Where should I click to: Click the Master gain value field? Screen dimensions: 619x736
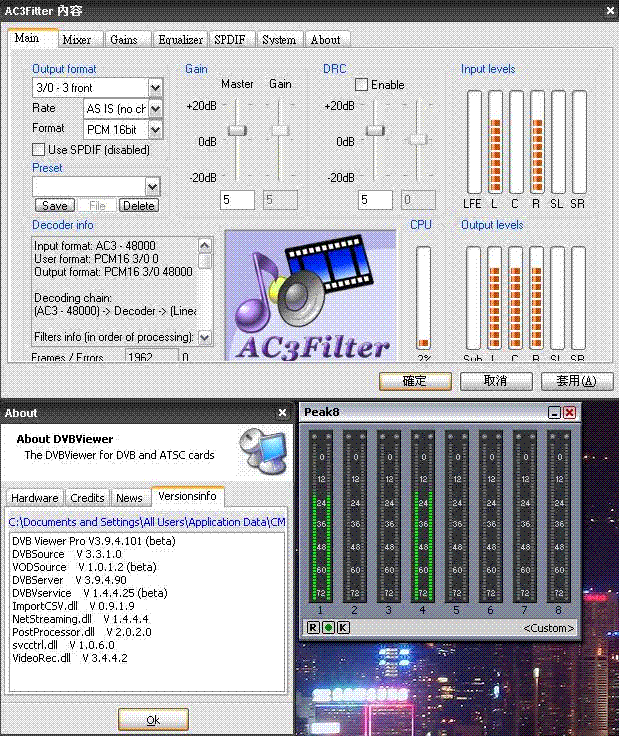tap(238, 200)
